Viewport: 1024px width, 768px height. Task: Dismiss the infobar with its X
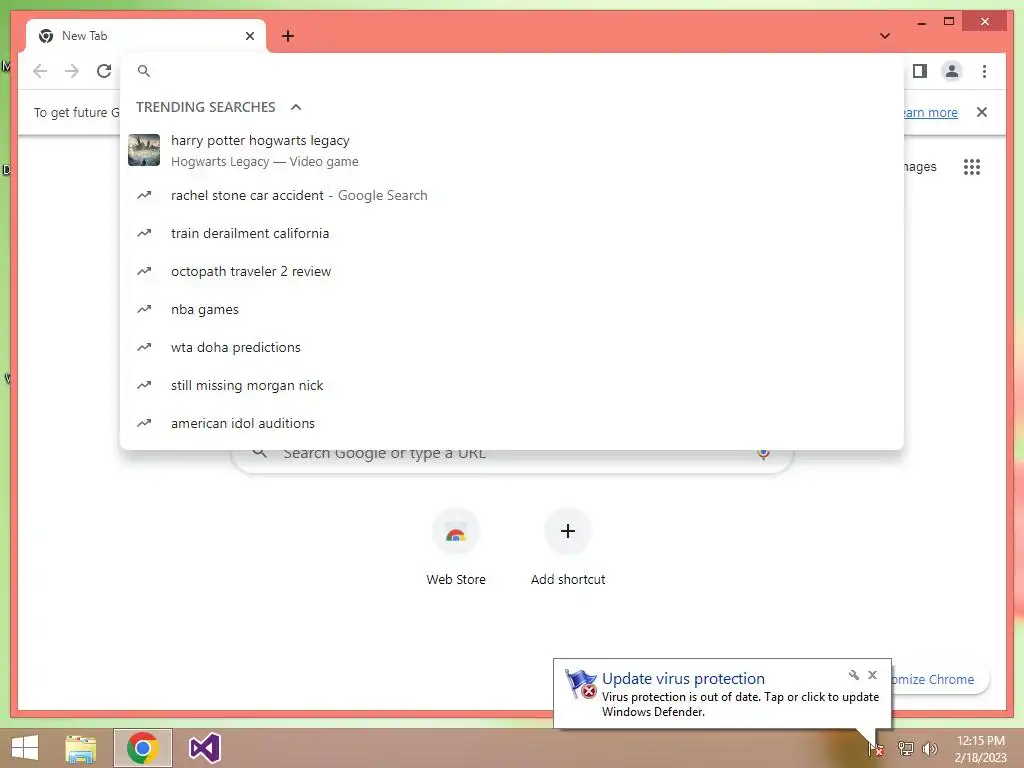pyautogui.click(x=982, y=112)
